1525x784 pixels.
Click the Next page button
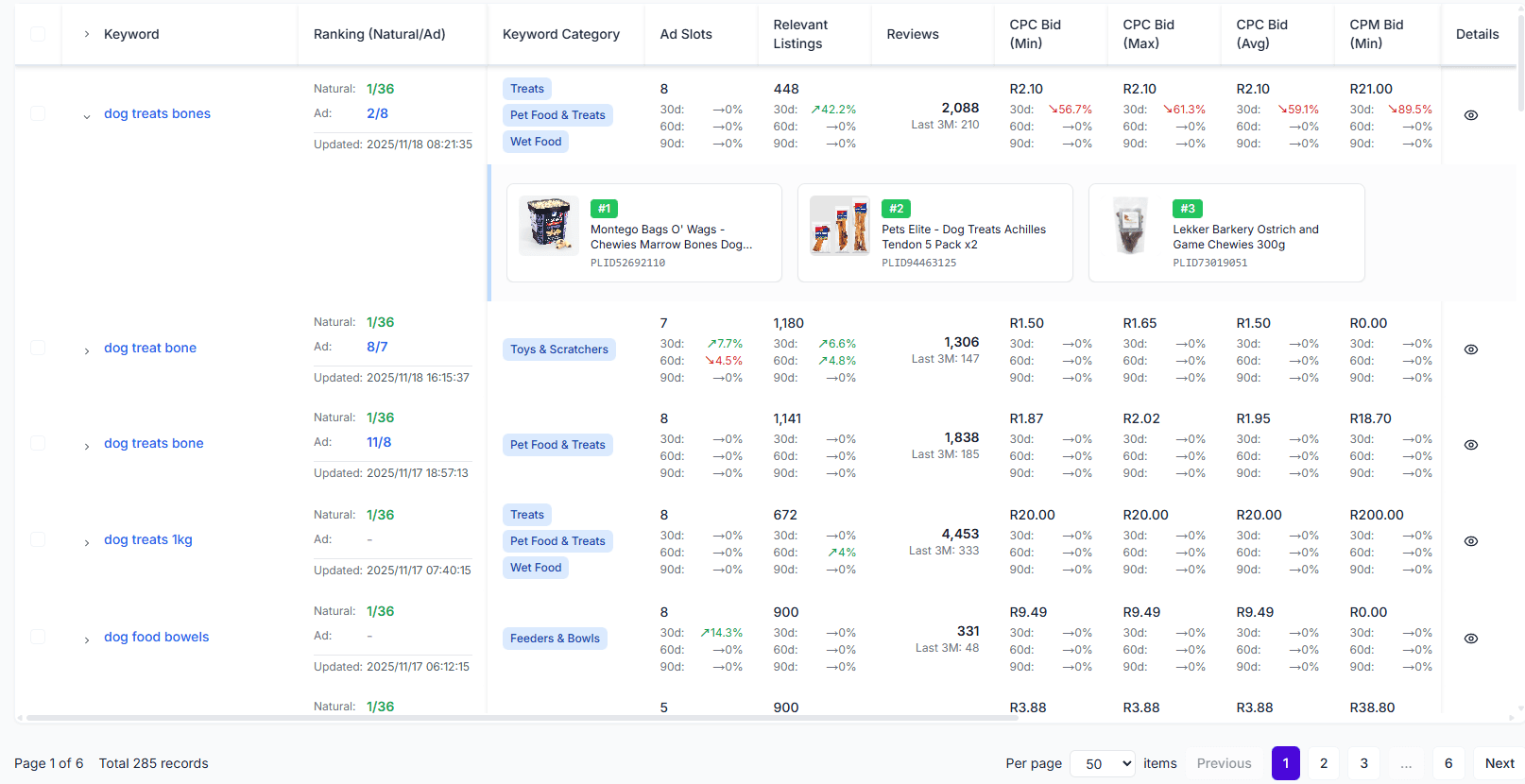(1499, 763)
